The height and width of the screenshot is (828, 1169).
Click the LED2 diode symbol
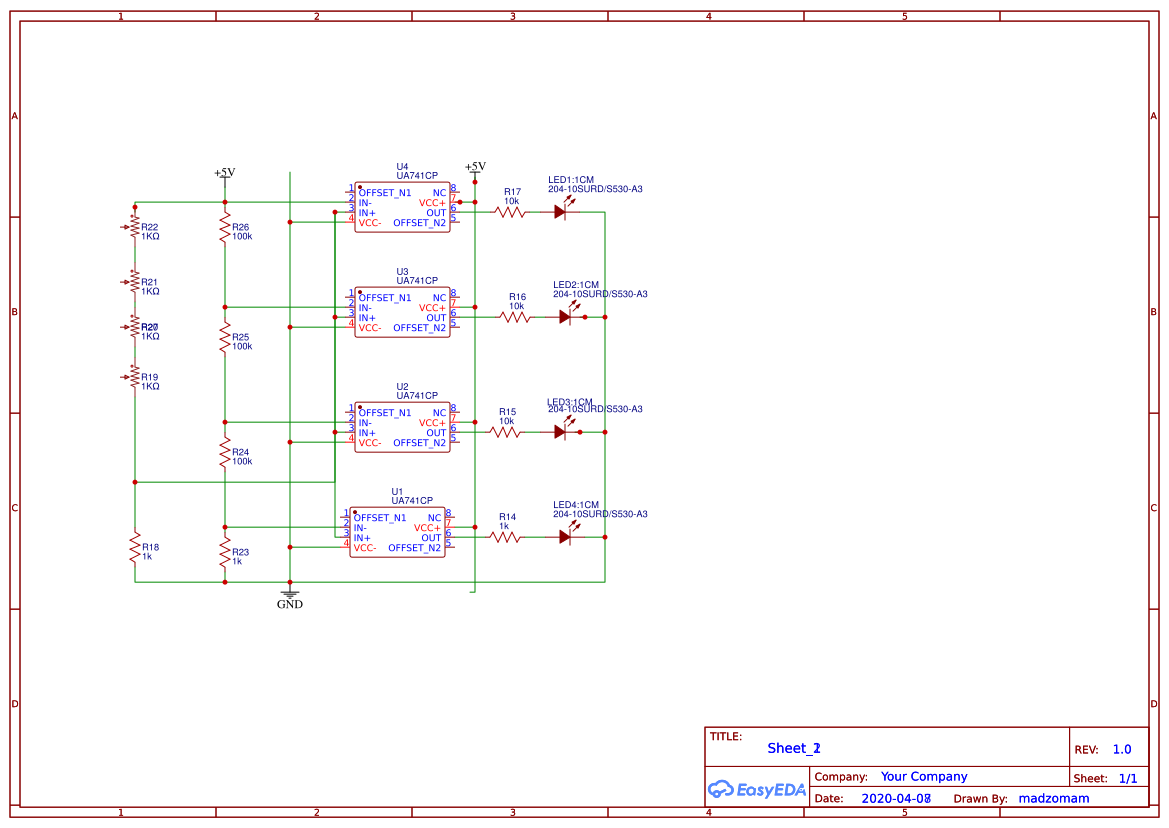[x=565, y=315]
